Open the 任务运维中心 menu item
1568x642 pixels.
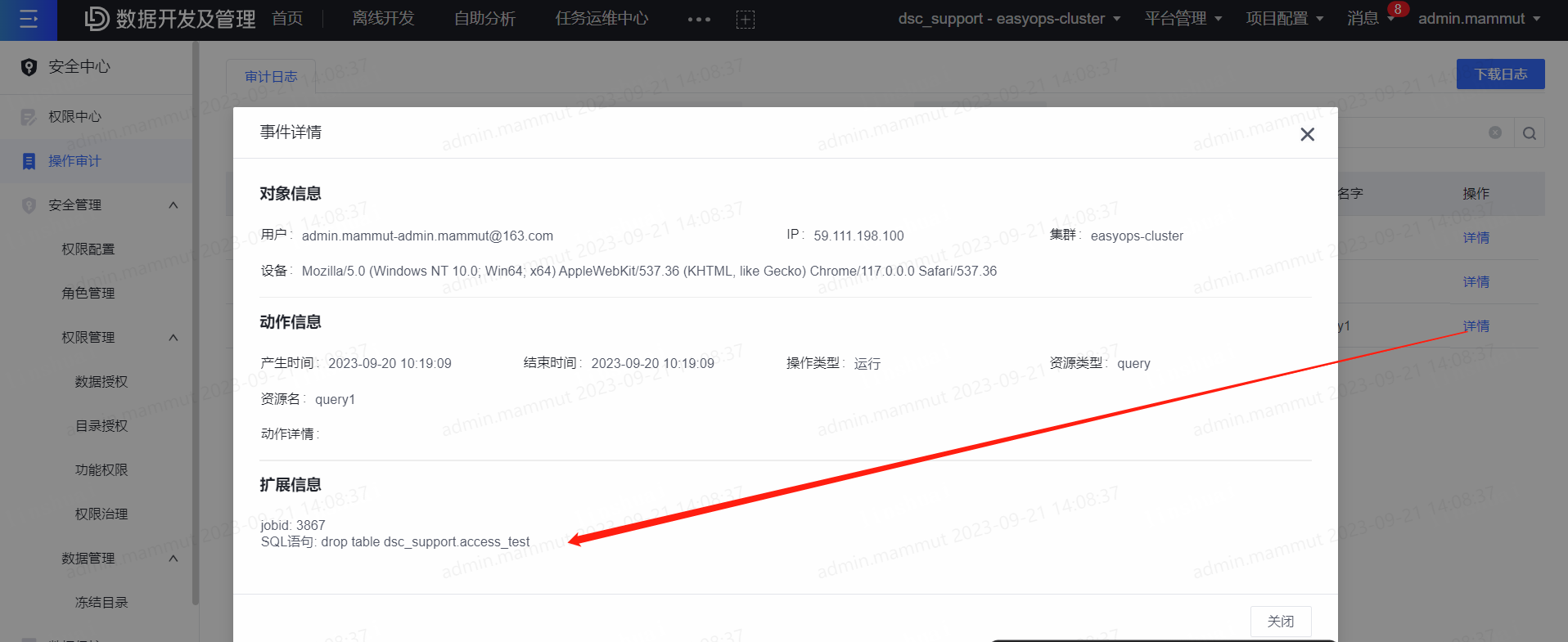pos(602,19)
